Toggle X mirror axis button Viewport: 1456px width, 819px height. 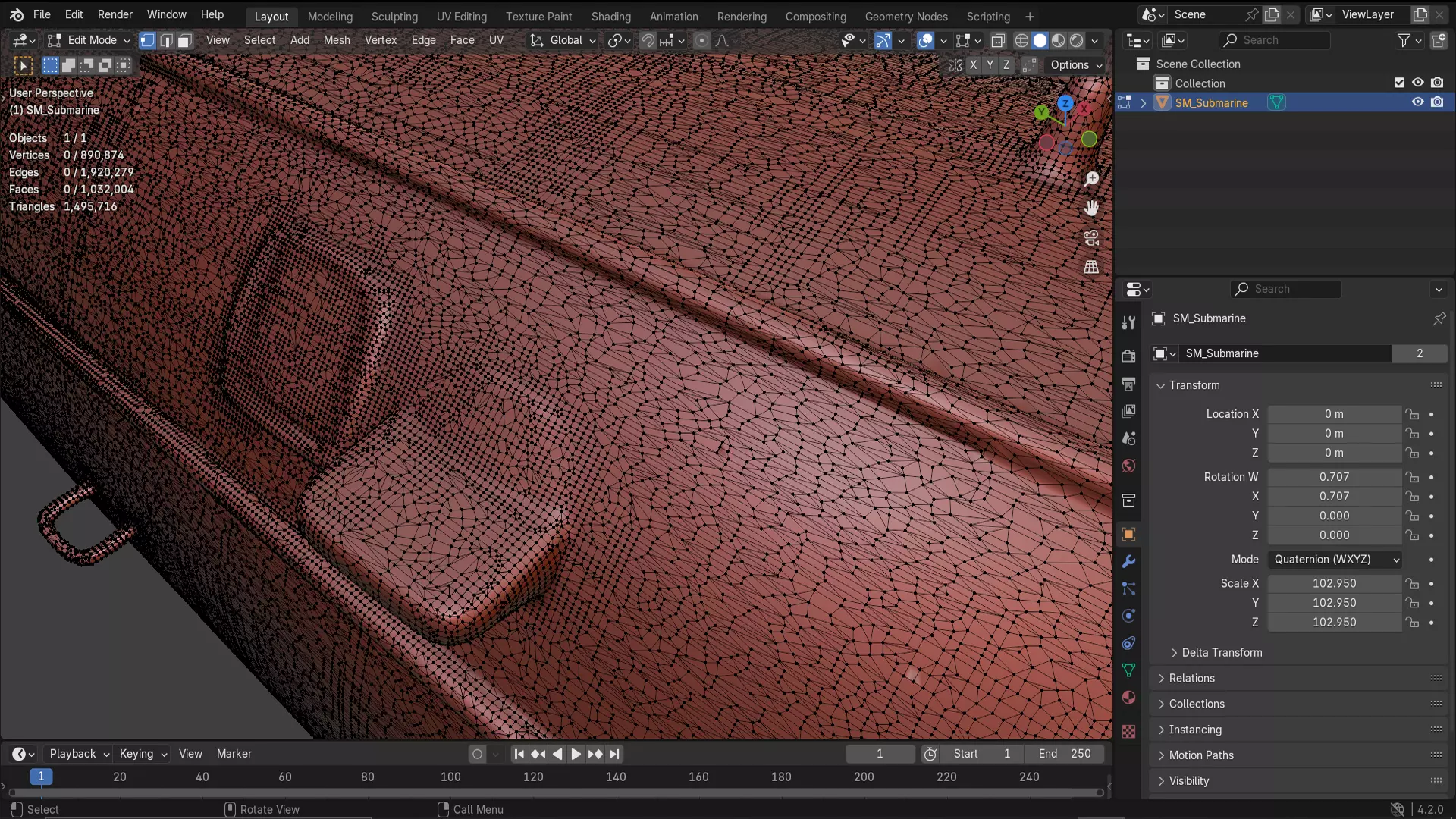pyautogui.click(x=973, y=65)
